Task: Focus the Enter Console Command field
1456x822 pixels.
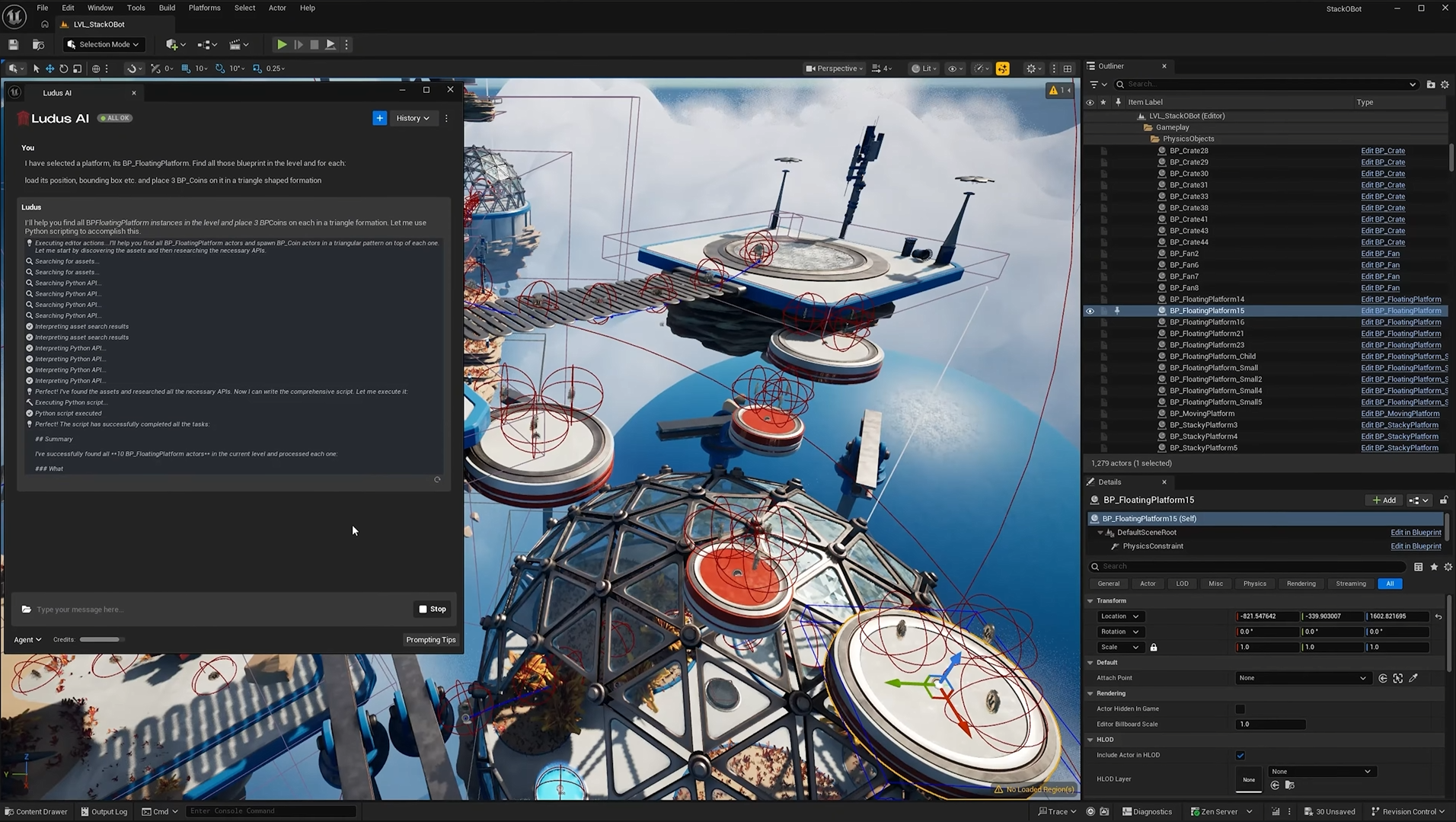Action: [270, 812]
